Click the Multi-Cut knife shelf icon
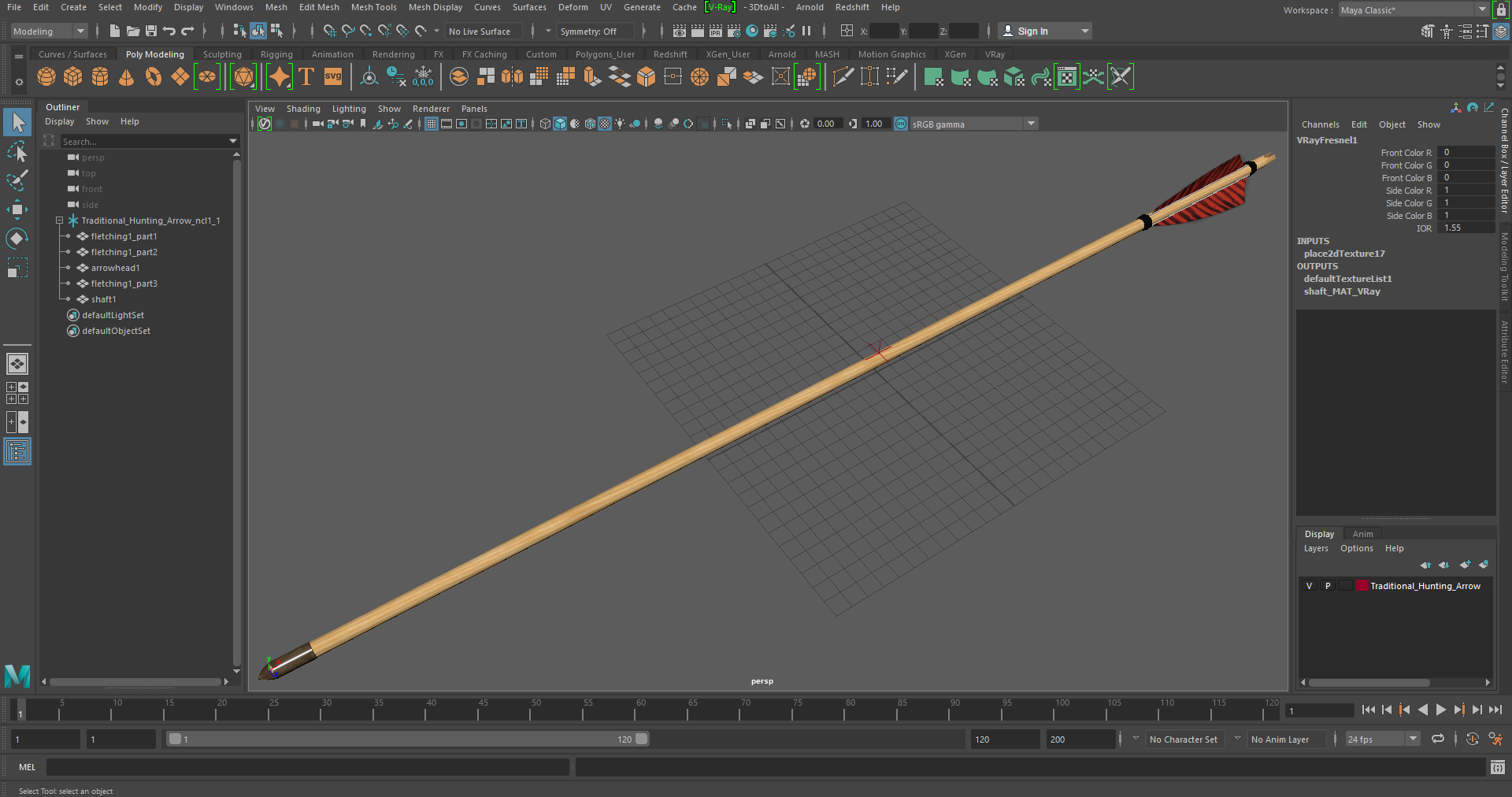Viewport: 1512px width, 797px height. coord(843,76)
